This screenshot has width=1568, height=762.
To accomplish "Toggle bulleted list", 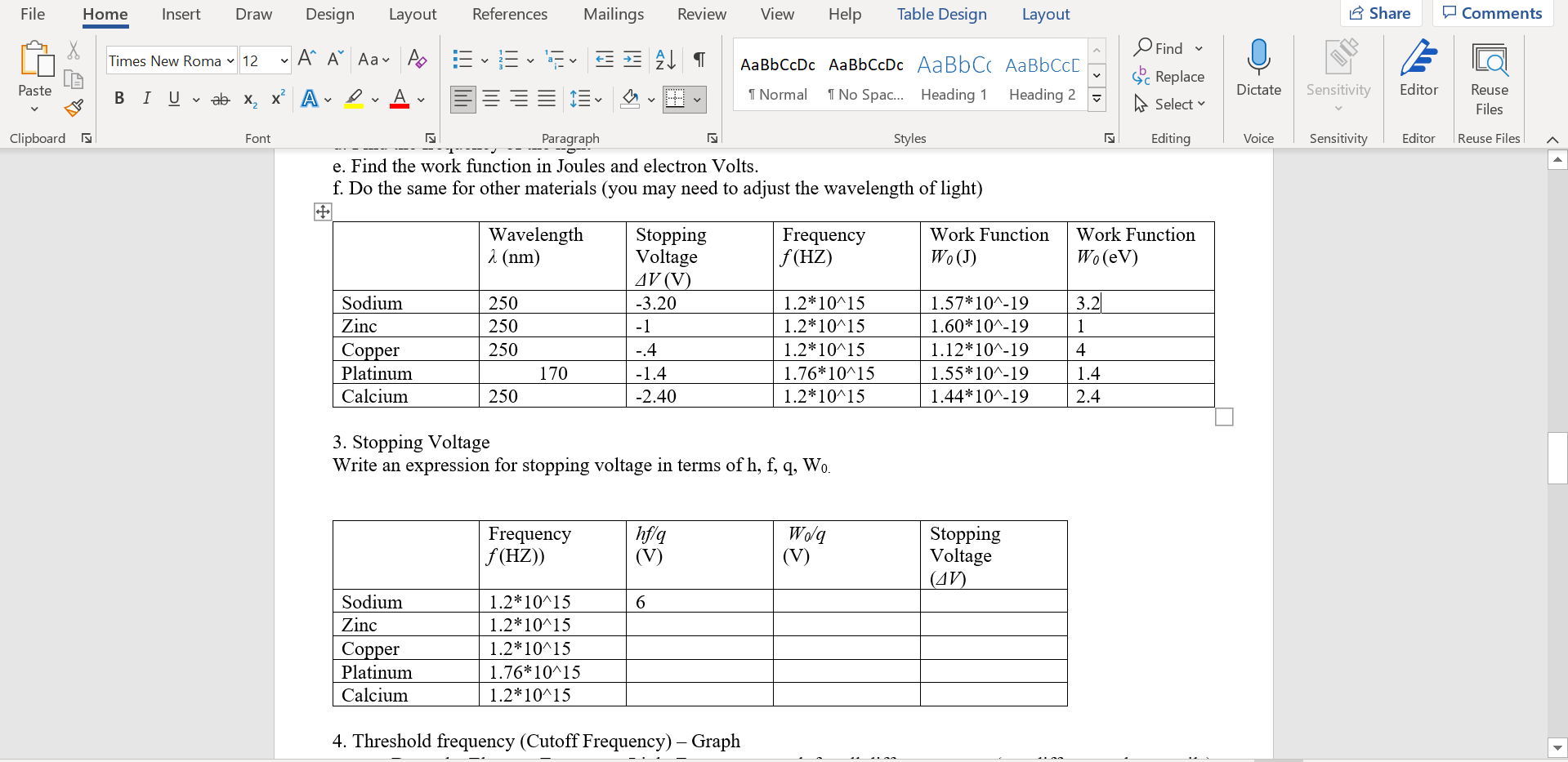I will (462, 59).
